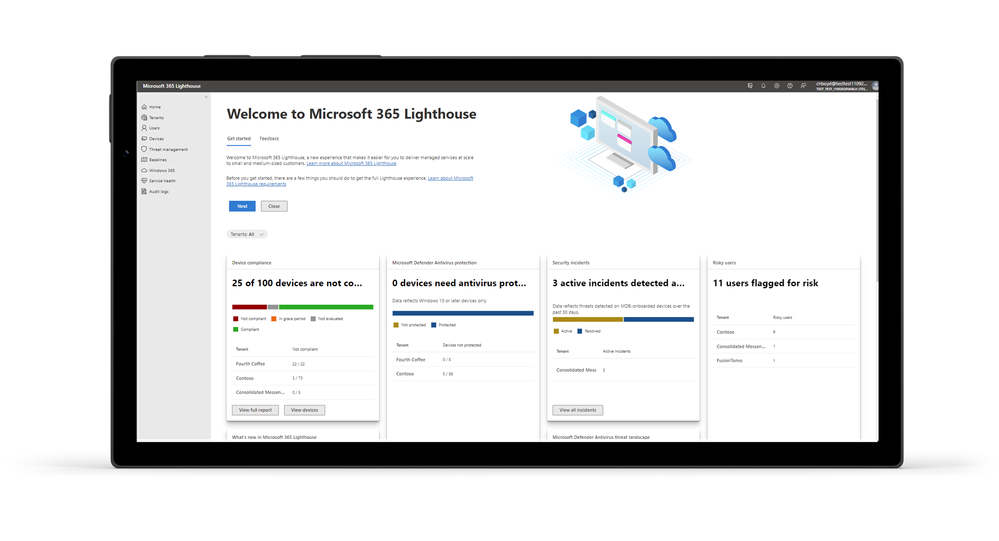Select Contoso row in Antivirus protection card

coord(463,374)
